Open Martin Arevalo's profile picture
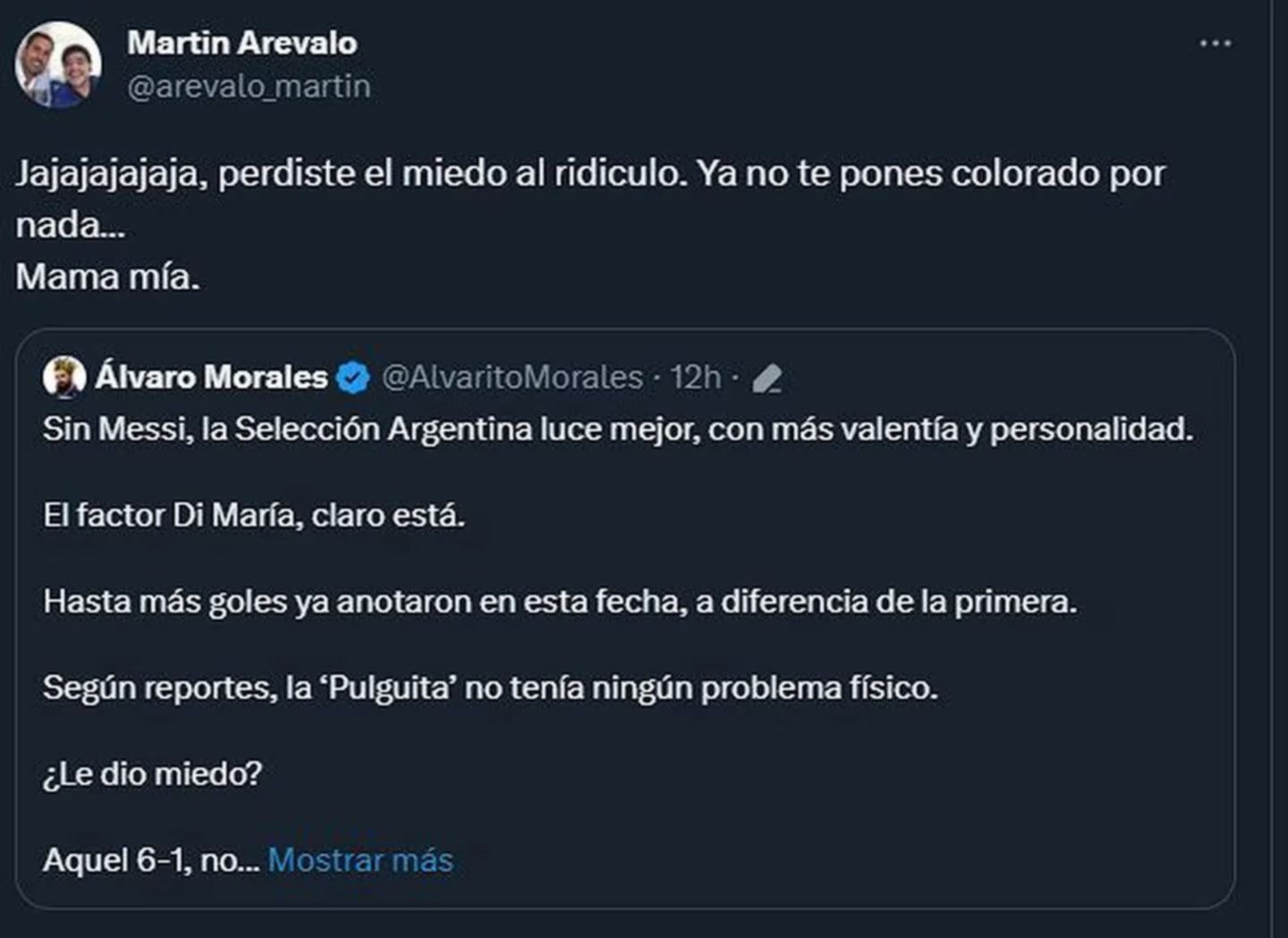This screenshot has height=938, width=1288. point(58,65)
